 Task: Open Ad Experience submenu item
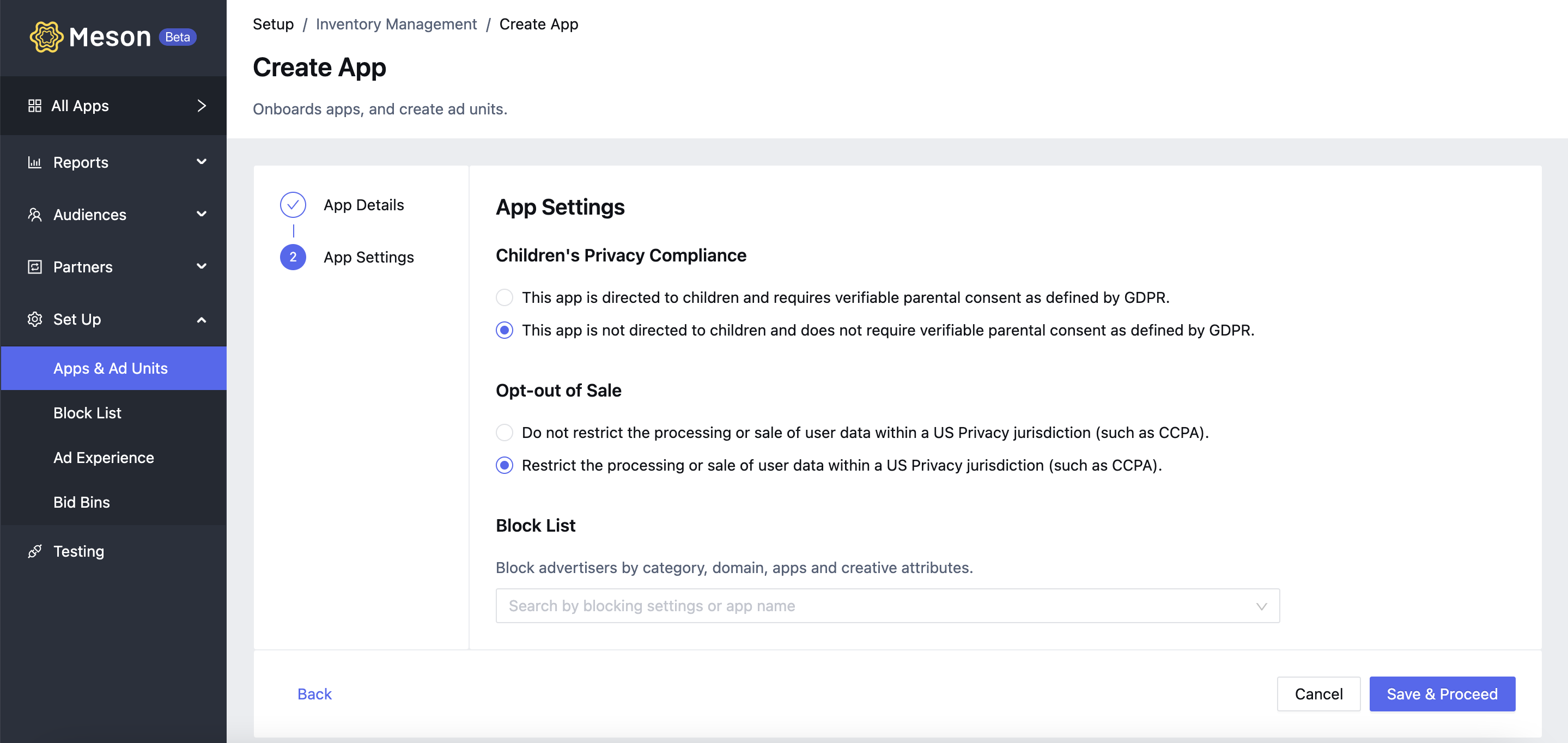(113, 458)
